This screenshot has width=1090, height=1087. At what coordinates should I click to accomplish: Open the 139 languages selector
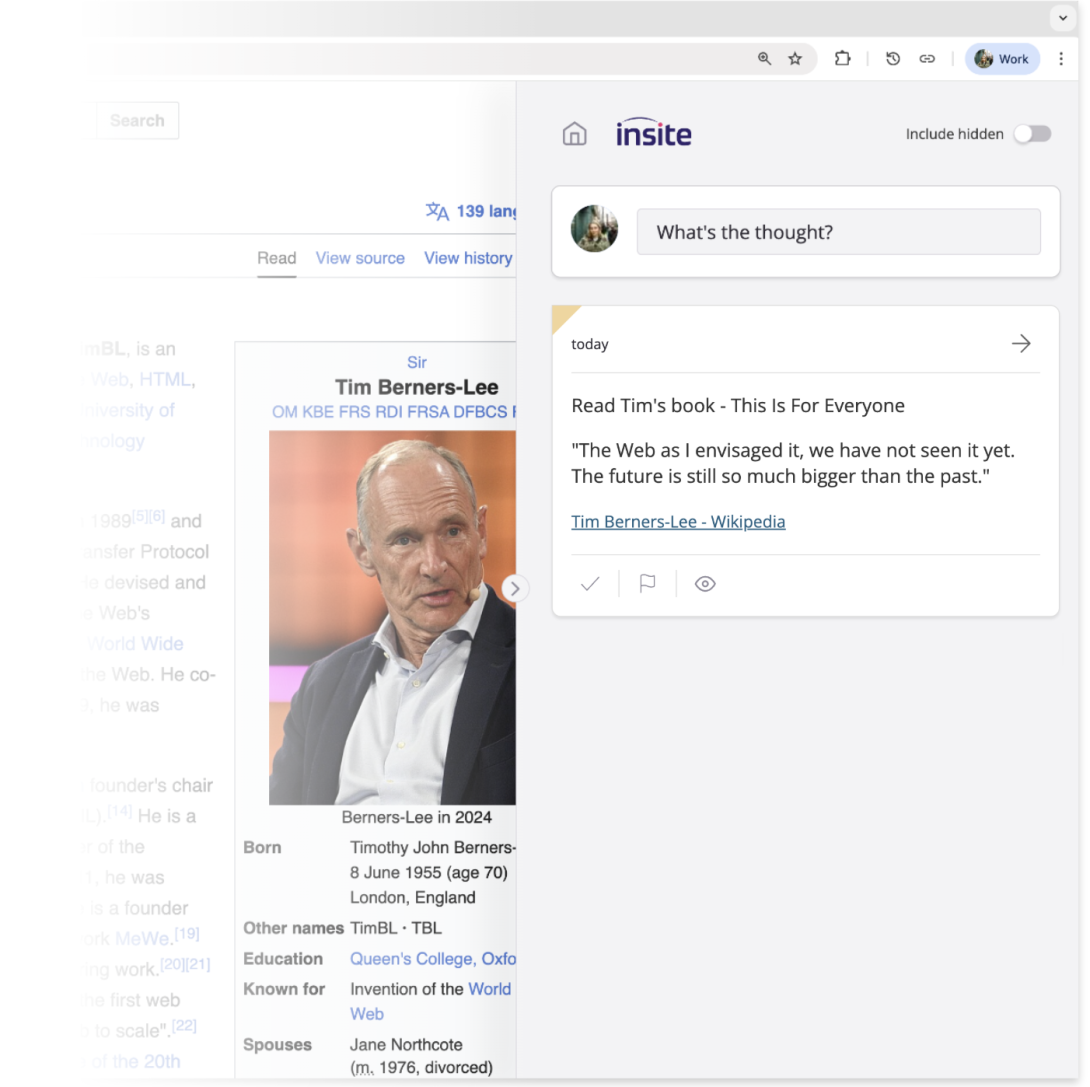pos(471,211)
